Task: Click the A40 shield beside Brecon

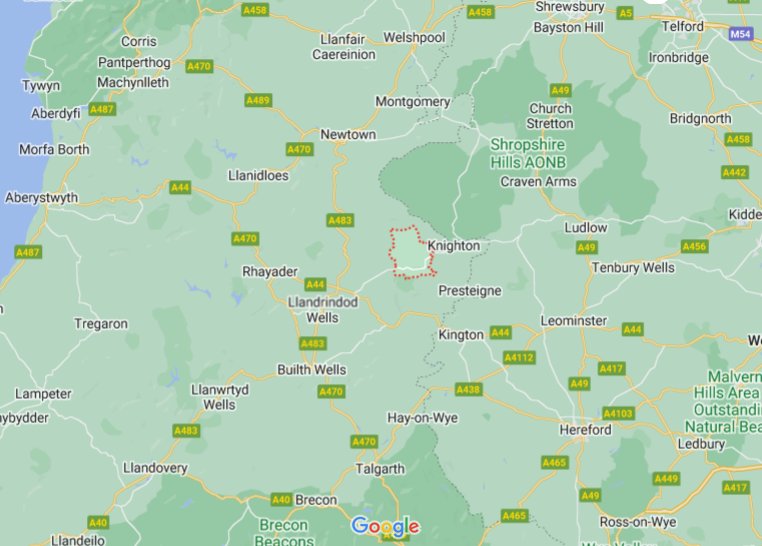Action: (x=281, y=500)
